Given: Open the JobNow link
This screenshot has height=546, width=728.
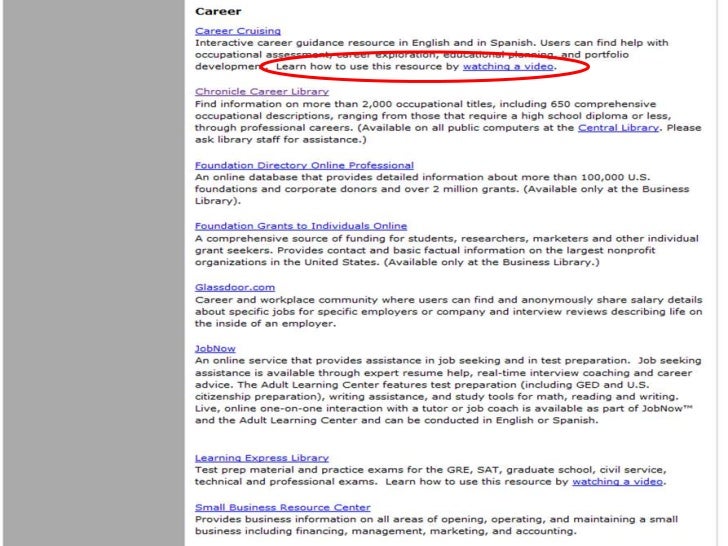Looking at the screenshot, I should pyautogui.click(x=215, y=348).
